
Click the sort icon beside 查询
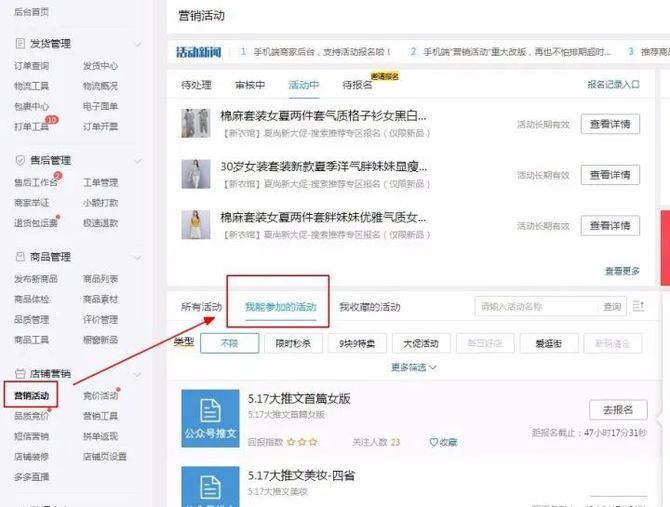638,306
